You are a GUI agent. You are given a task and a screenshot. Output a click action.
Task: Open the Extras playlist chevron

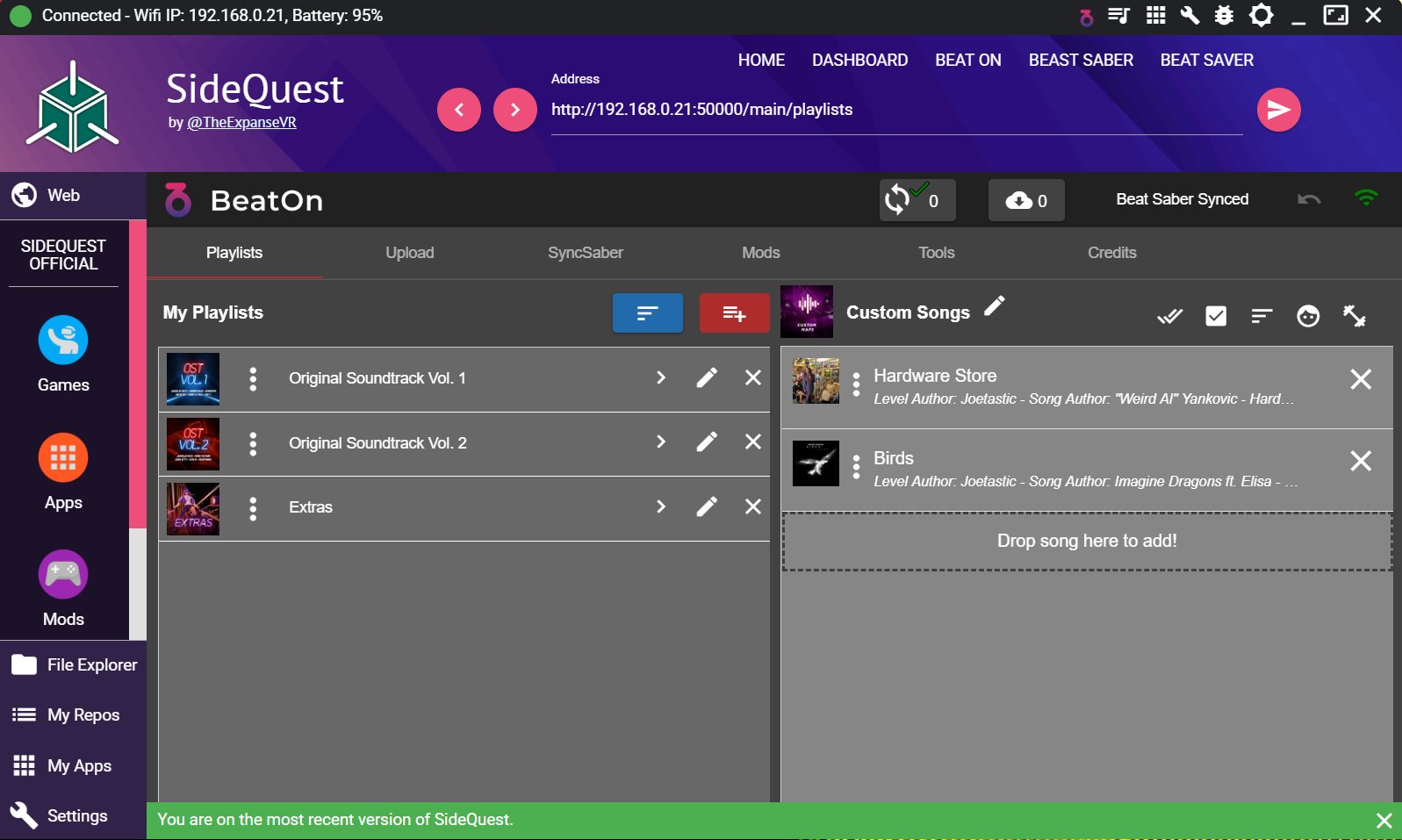tap(661, 506)
